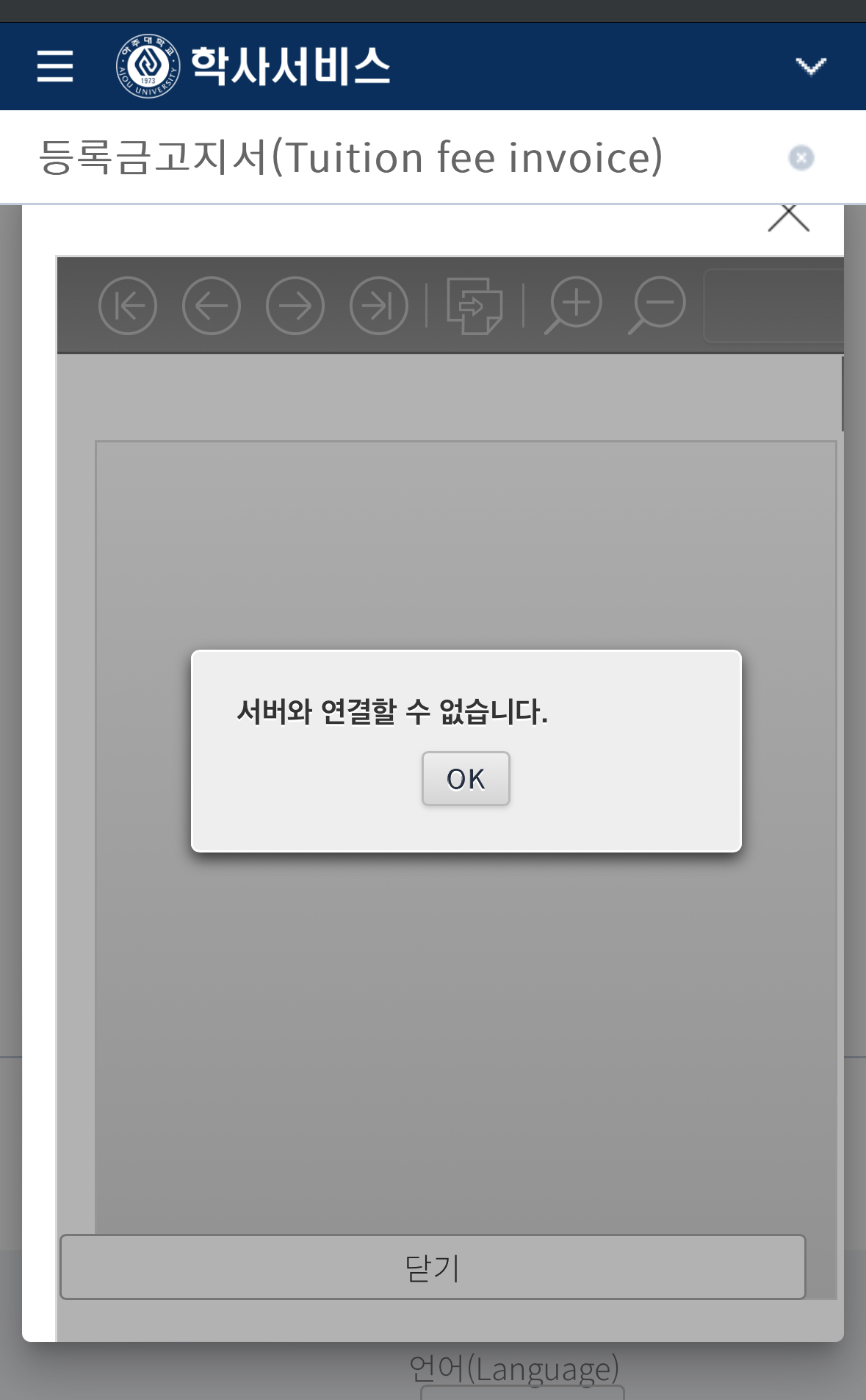Expand the header chevron dropdown

click(811, 66)
